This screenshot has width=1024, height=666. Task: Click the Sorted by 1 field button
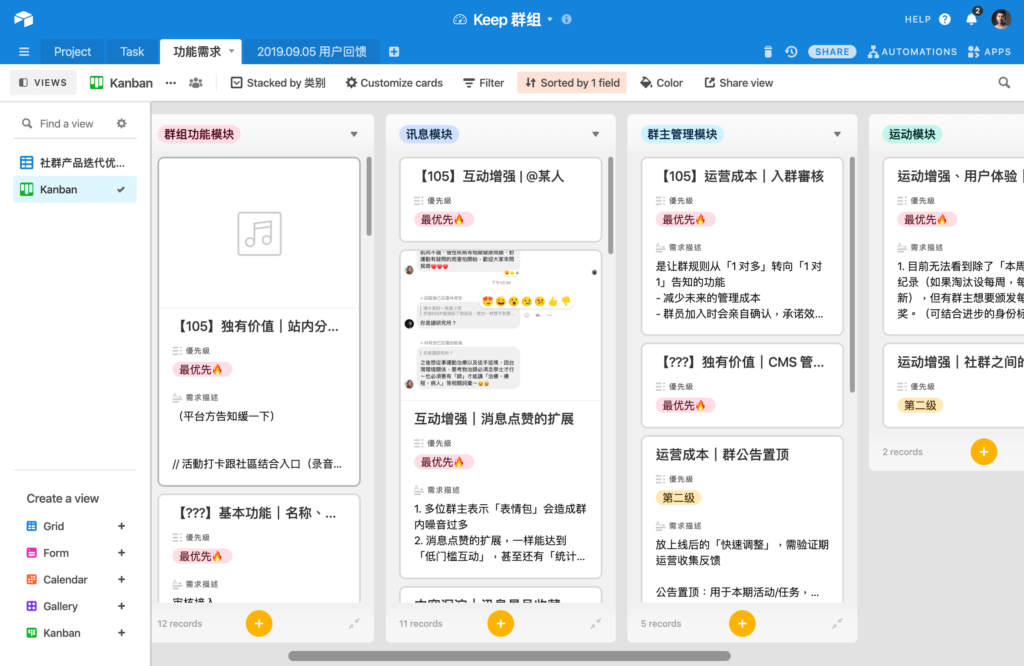pos(572,83)
